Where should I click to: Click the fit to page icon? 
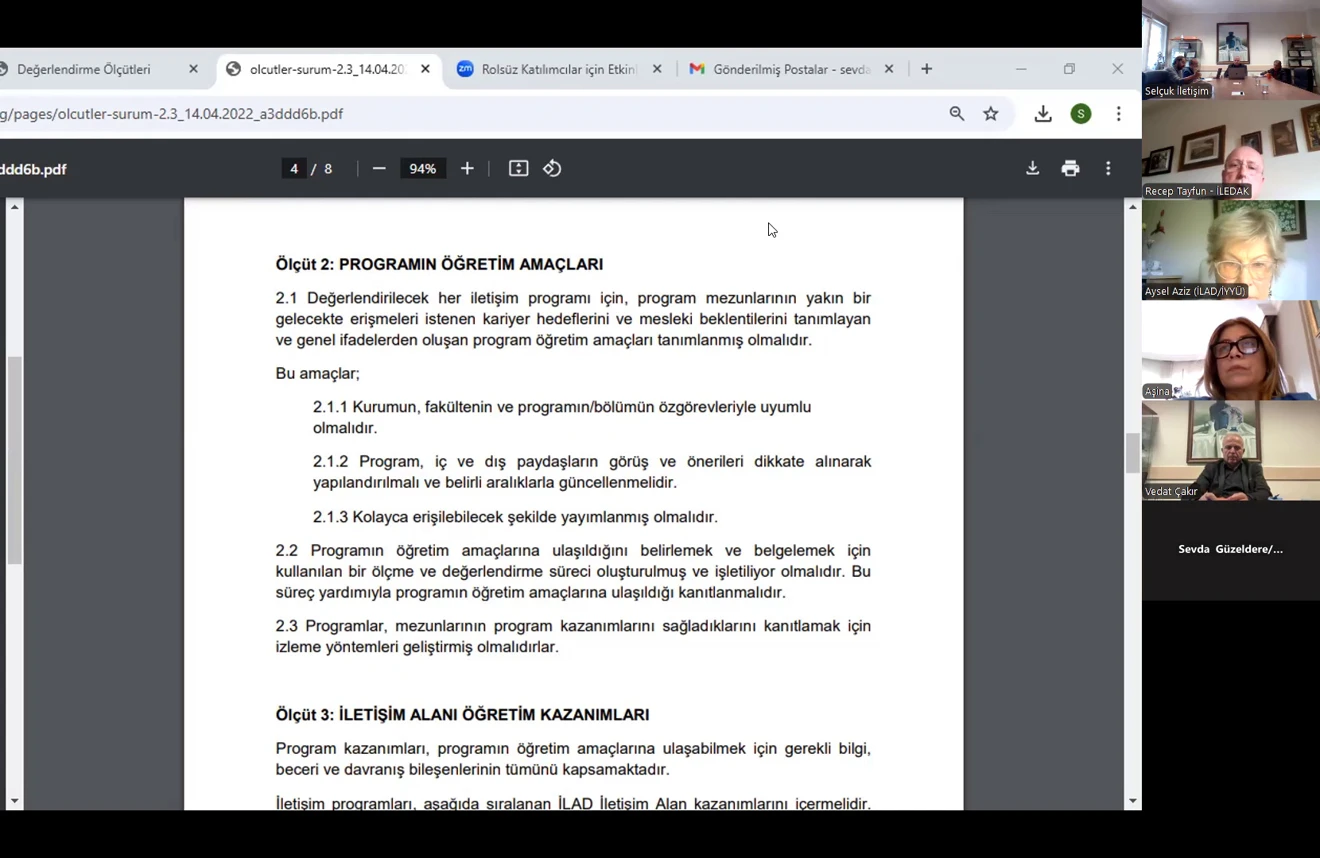(x=518, y=169)
